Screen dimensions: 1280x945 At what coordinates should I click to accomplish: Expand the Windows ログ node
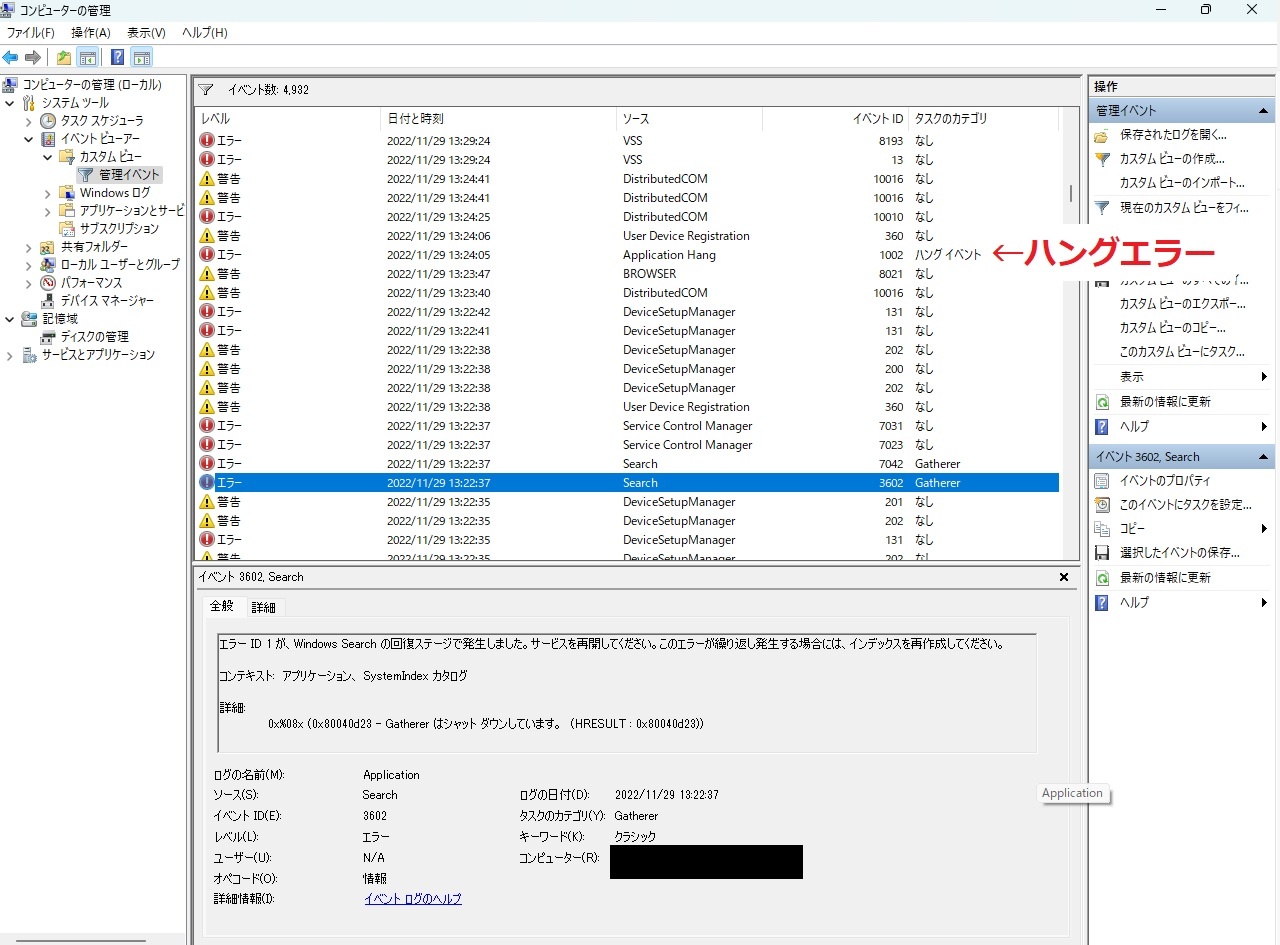(48, 193)
